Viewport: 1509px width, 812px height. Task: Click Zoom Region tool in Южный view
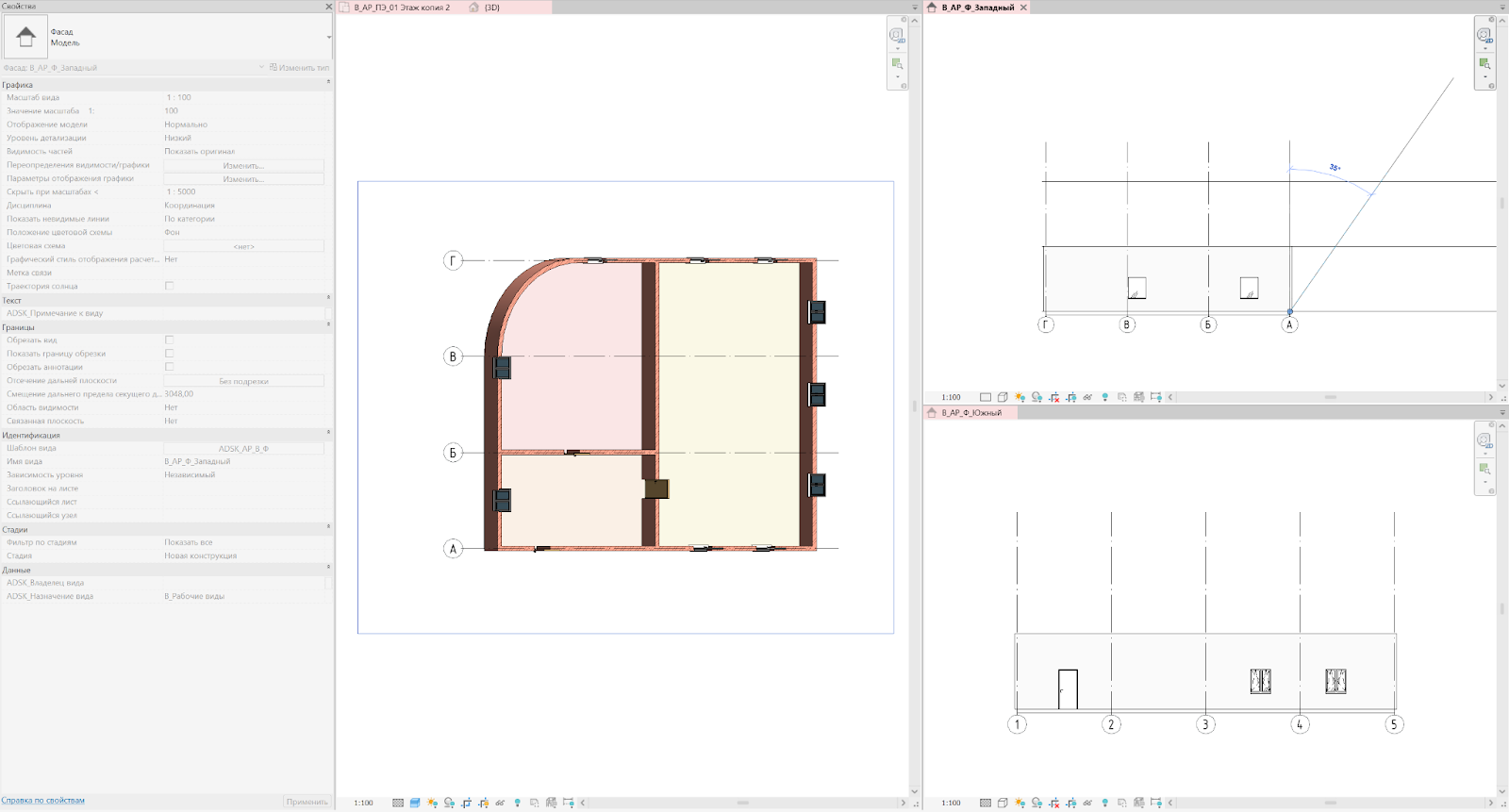tap(1484, 469)
